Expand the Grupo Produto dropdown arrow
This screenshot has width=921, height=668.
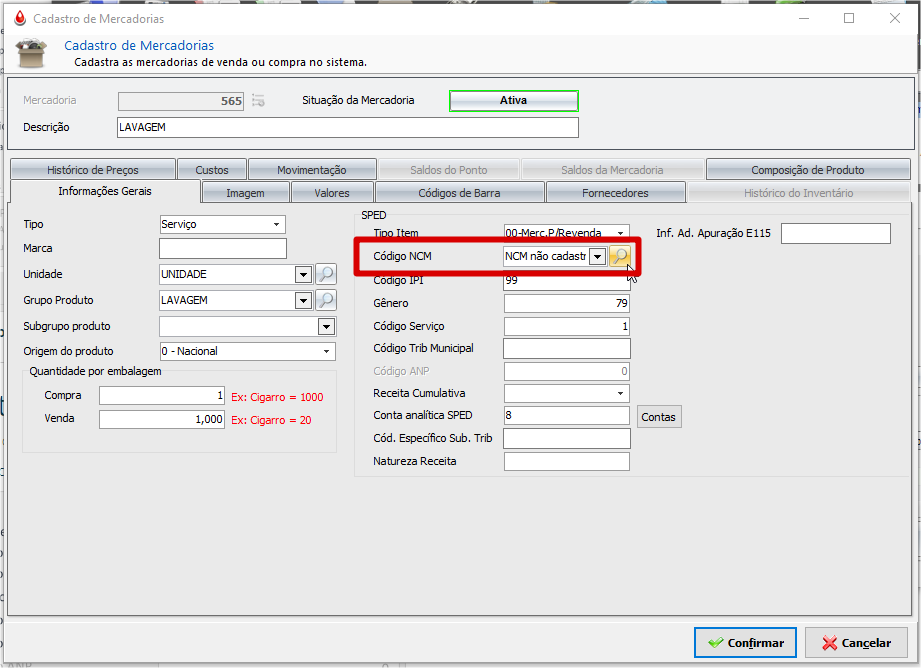303,301
